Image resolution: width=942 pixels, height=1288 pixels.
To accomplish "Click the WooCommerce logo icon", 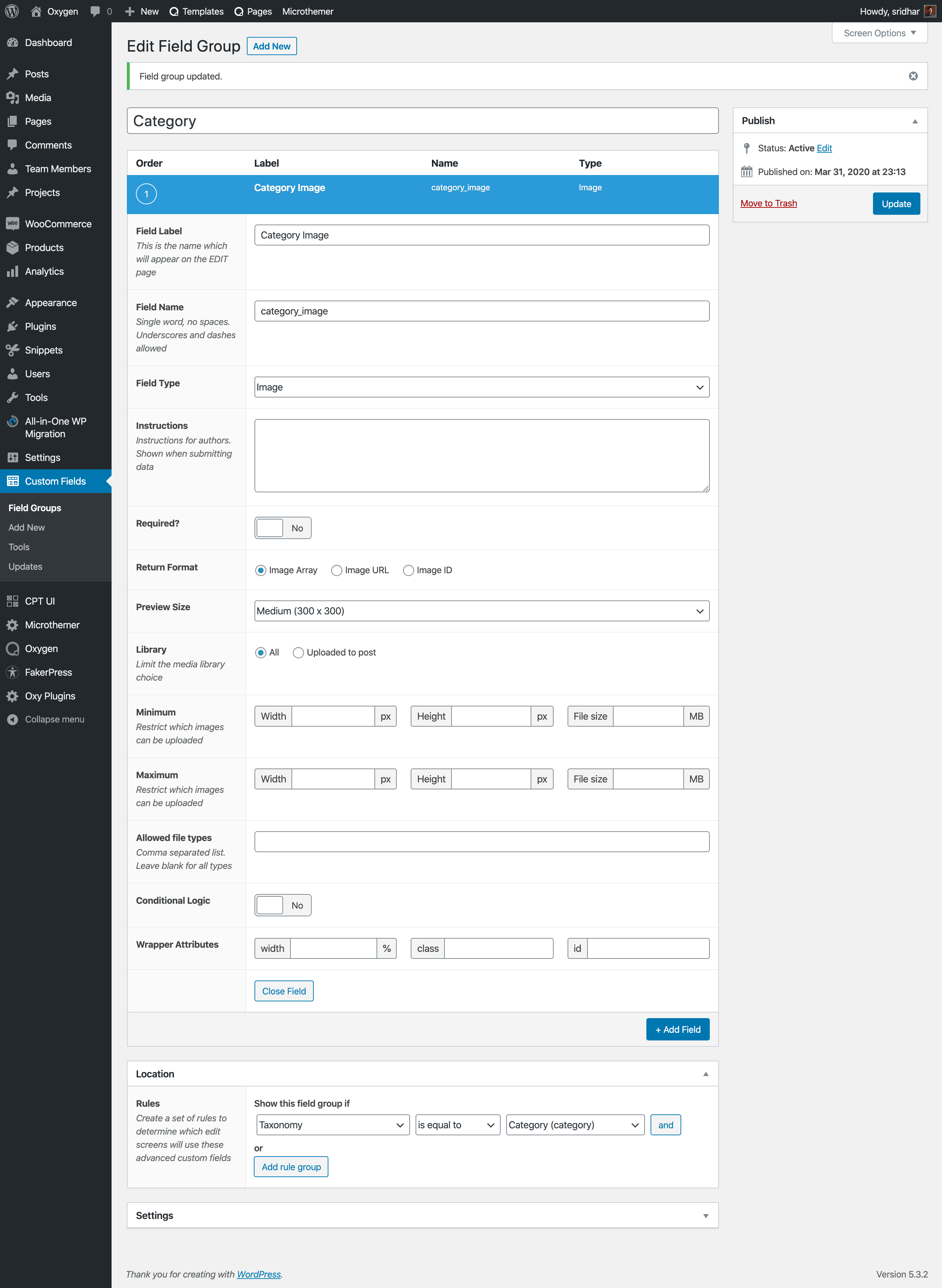I will pos(13,223).
